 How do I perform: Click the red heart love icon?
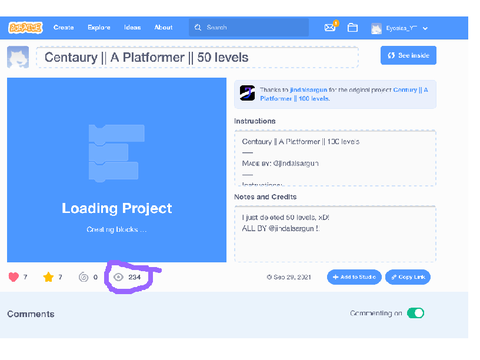pos(14,277)
